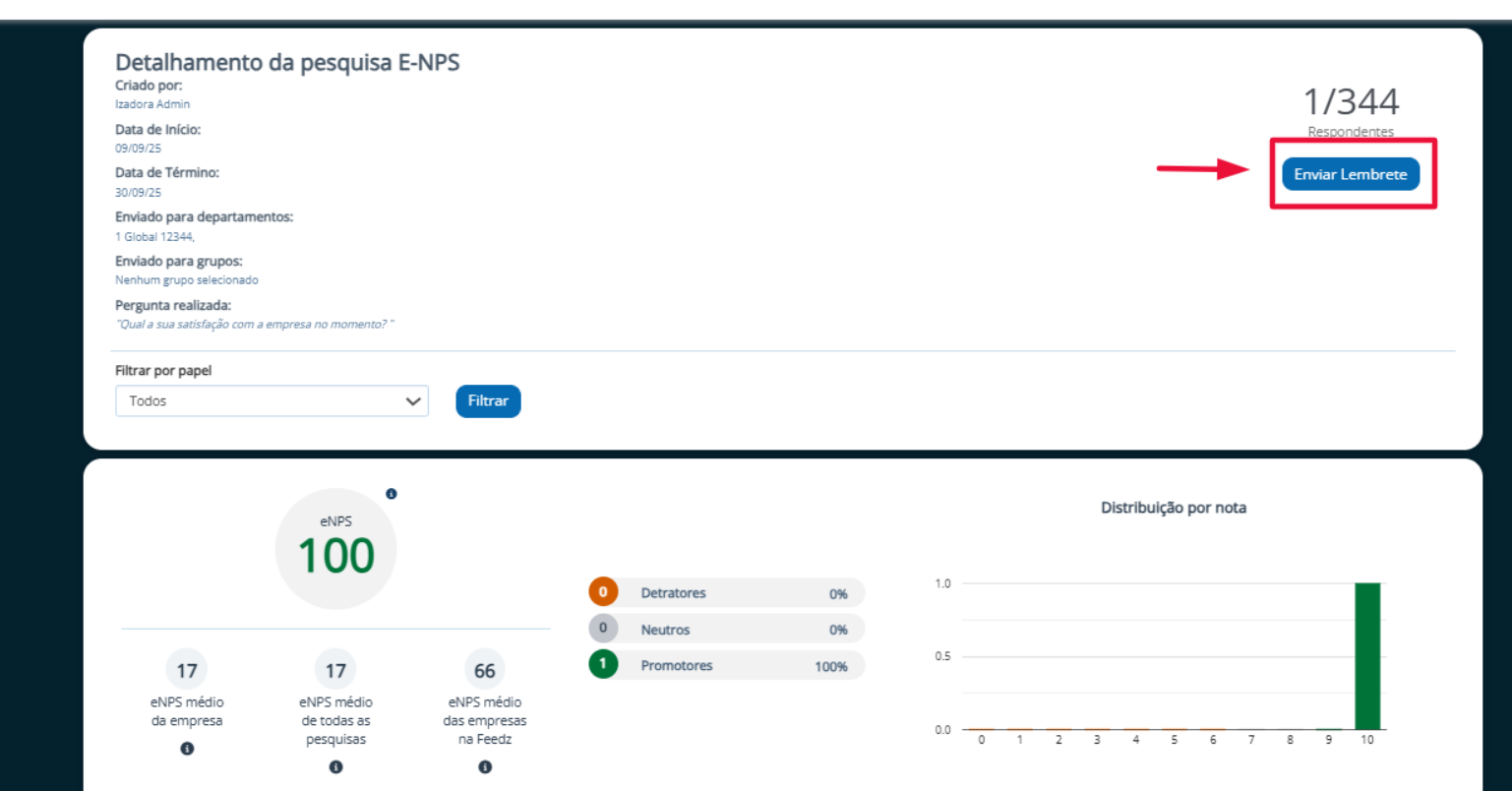Screen dimensions: 1512x791
Task: Click the green bar for score 10
Action: (x=1367, y=656)
